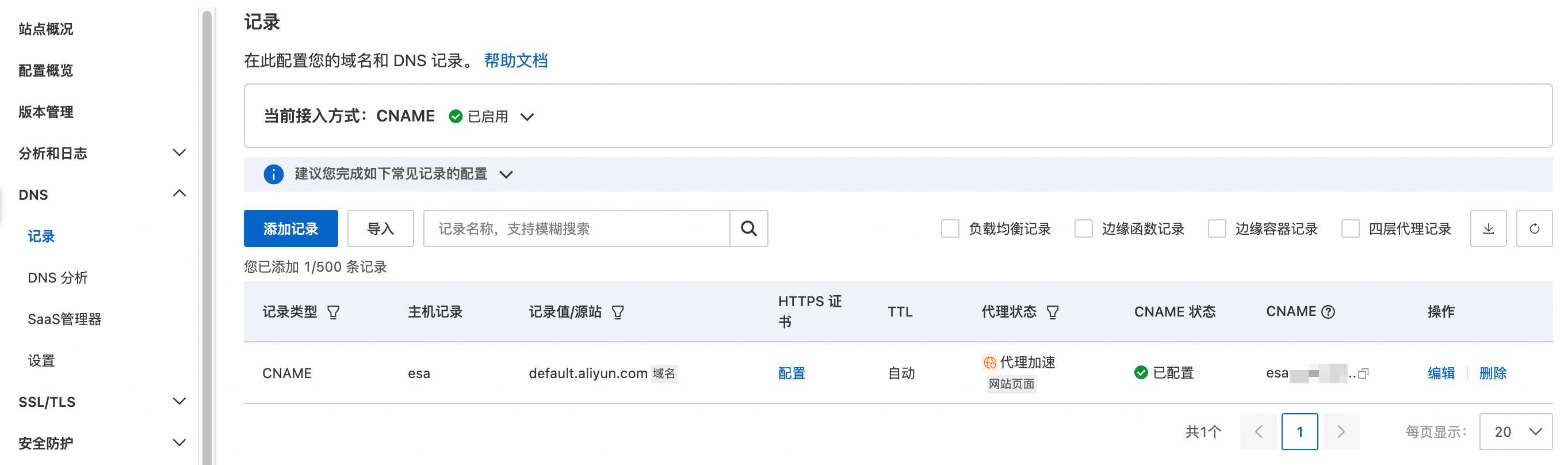This screenshot has width=1568, height=465.
Task: Click the 添加记录 button
Action: [290, 228]
